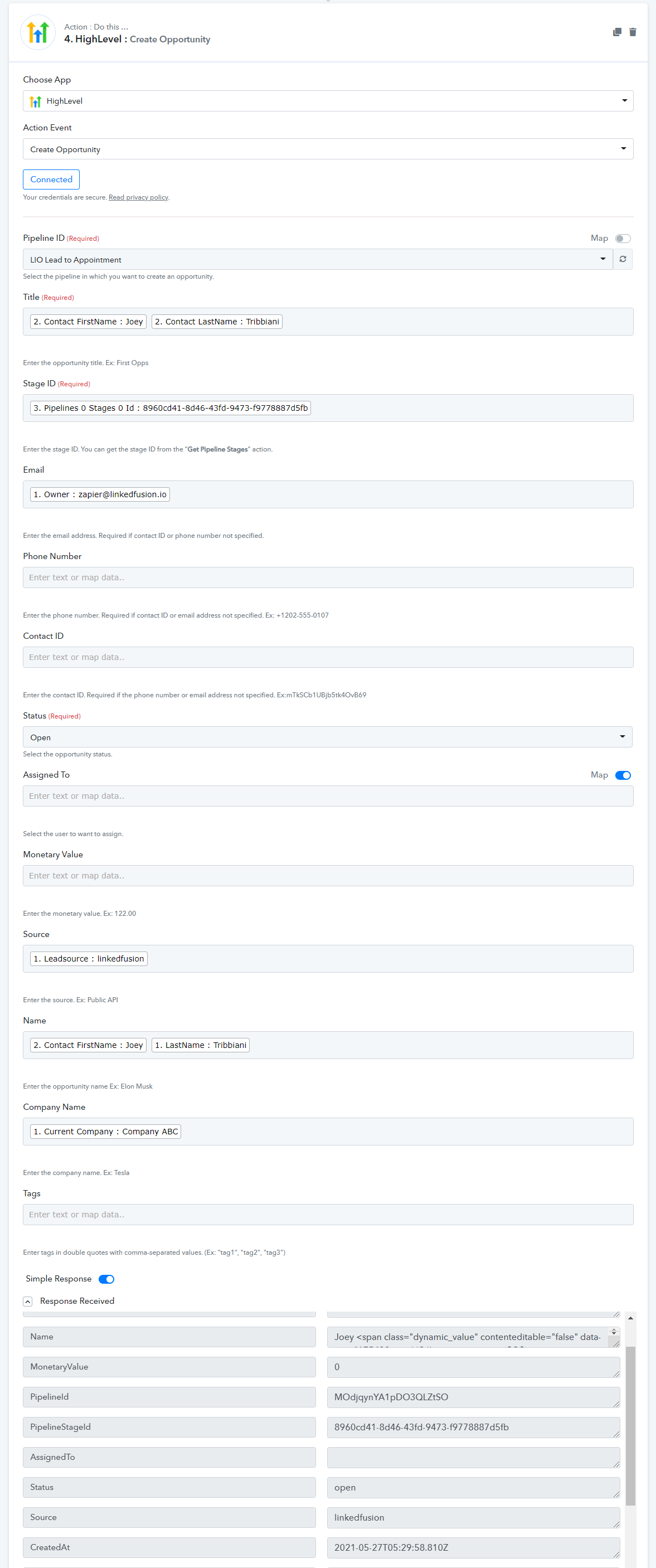Click the response panel scrollbar thumb
The image size is (656, 1568).
click(x=630, y=1424)
